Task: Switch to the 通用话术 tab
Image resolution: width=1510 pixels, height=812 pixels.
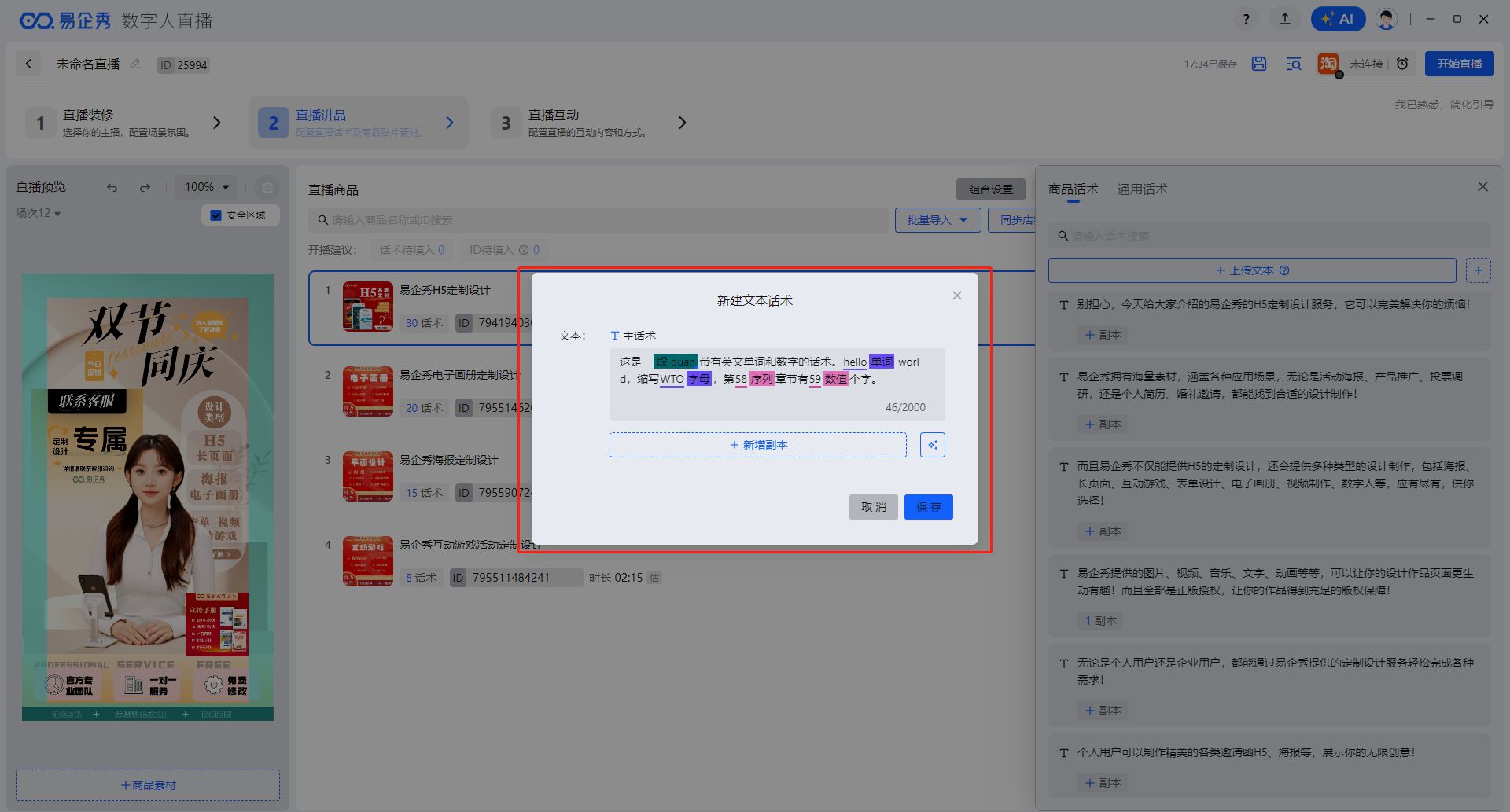Action: coord(1142,189)
